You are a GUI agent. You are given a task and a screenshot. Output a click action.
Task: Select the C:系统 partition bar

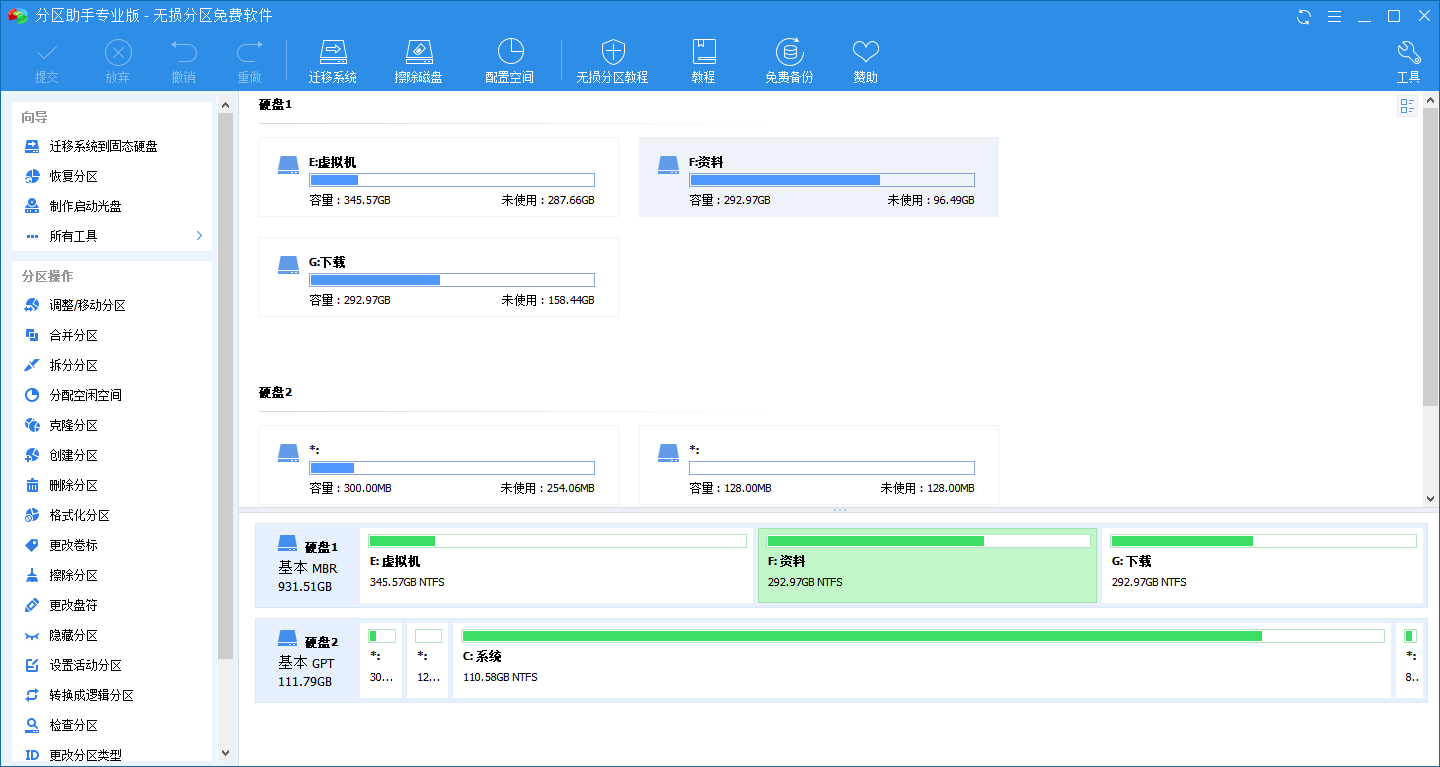pyautogui.click(x=922, y=659)
